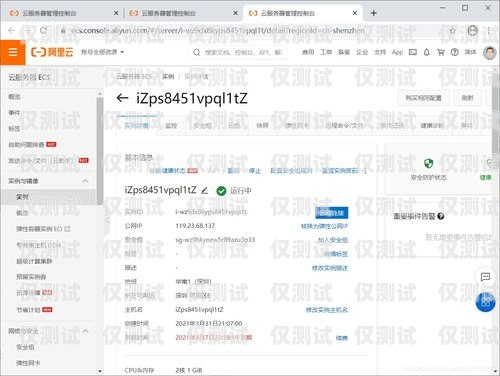Image resolution: width=500 pixels, height=376 pixels.
Task: Open the 快照 tab
Action: coord(262,126)
